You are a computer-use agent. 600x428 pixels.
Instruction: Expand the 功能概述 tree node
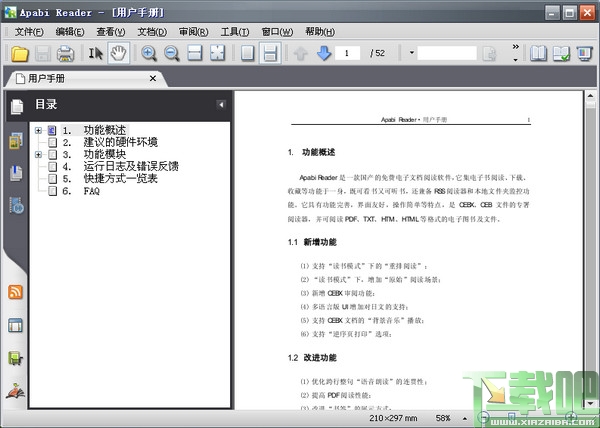pyautogui.click(x=38, y=130)
